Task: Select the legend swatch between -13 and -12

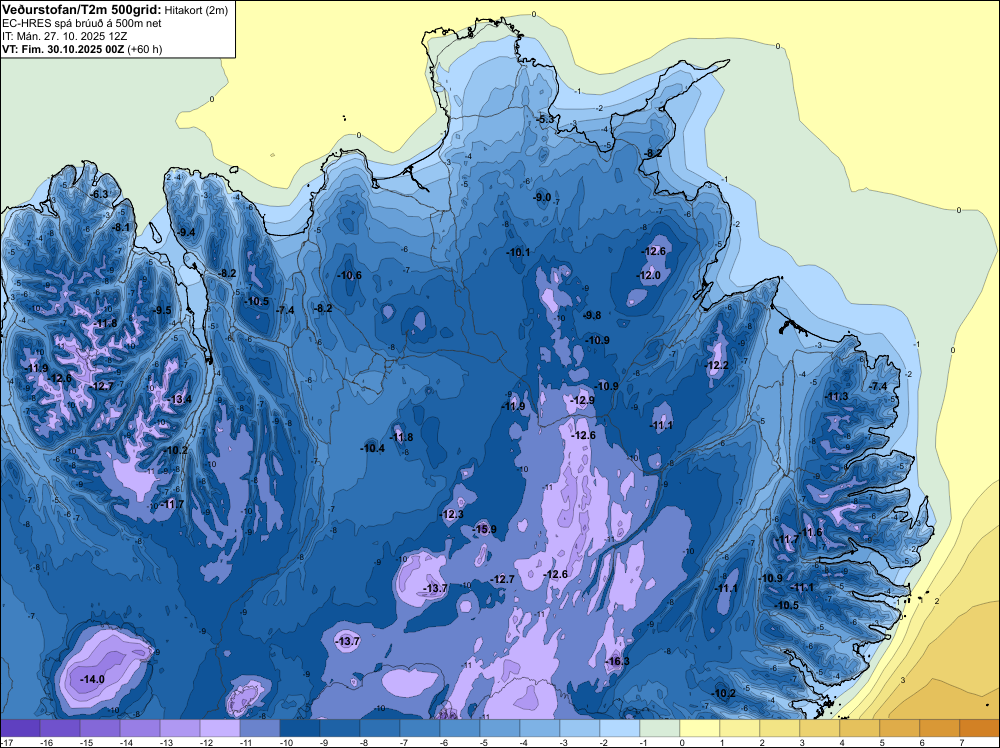Action: point(180,728)
